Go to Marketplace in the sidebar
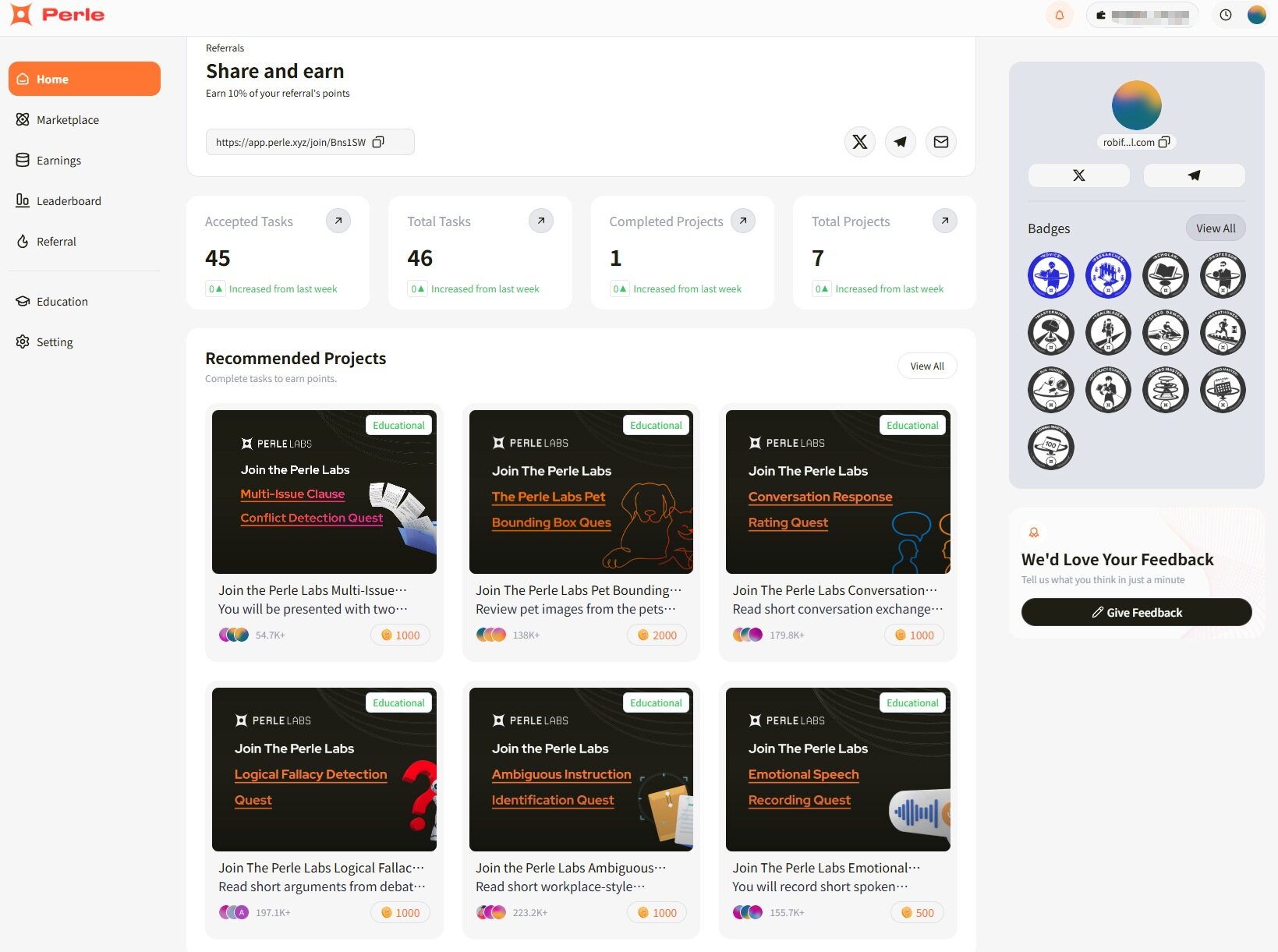Screen dimensions: 1278x952 (x=68, y=120)
